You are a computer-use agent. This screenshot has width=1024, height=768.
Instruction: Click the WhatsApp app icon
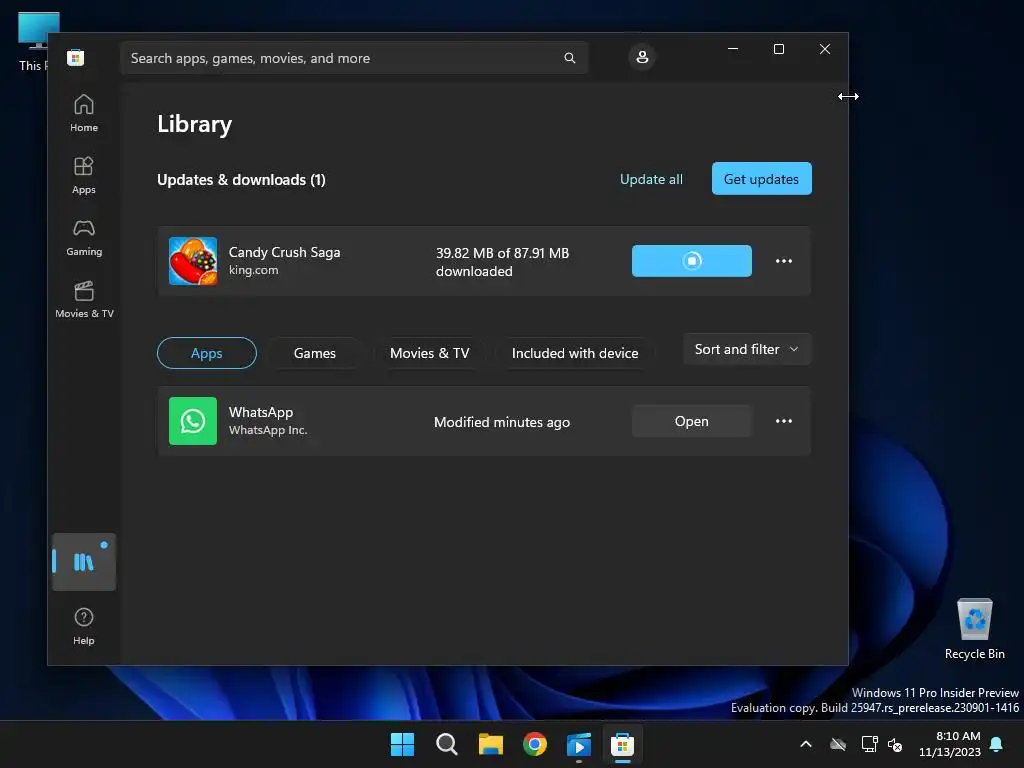[193, 421]
